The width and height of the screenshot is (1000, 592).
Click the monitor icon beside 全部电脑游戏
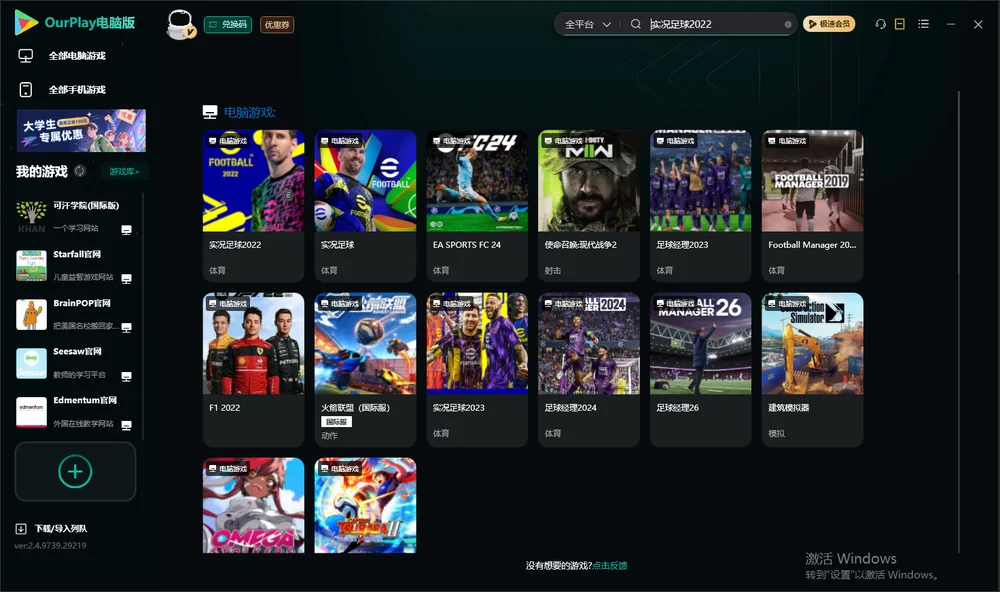pos(26,56)
